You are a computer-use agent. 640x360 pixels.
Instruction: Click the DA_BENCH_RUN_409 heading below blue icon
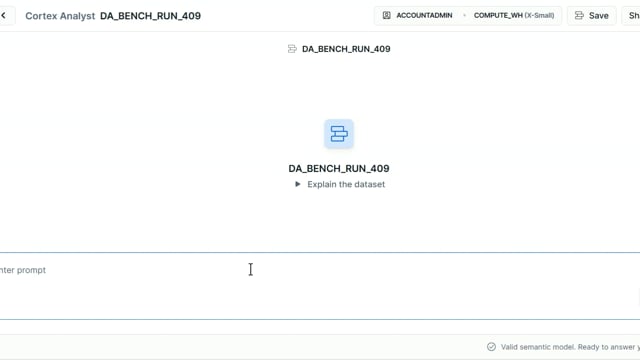[x=339, y=169]
